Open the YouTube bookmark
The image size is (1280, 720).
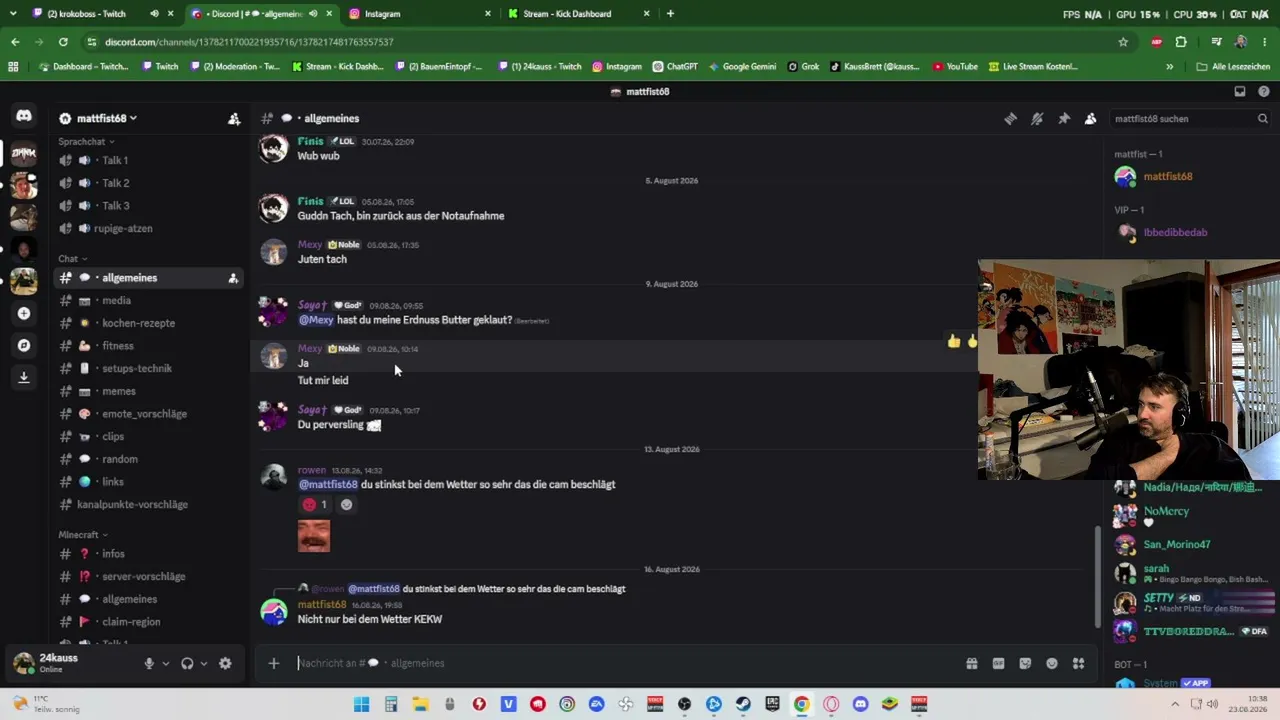pos(955,67)
